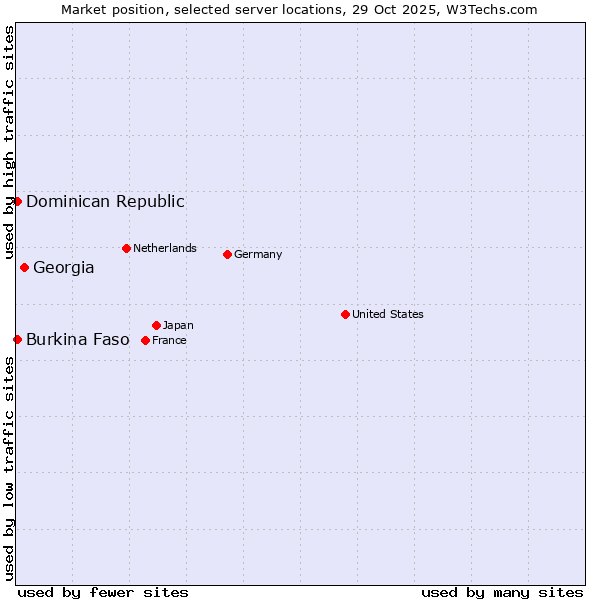Click the Burkina Faso label text

point(78,339)
